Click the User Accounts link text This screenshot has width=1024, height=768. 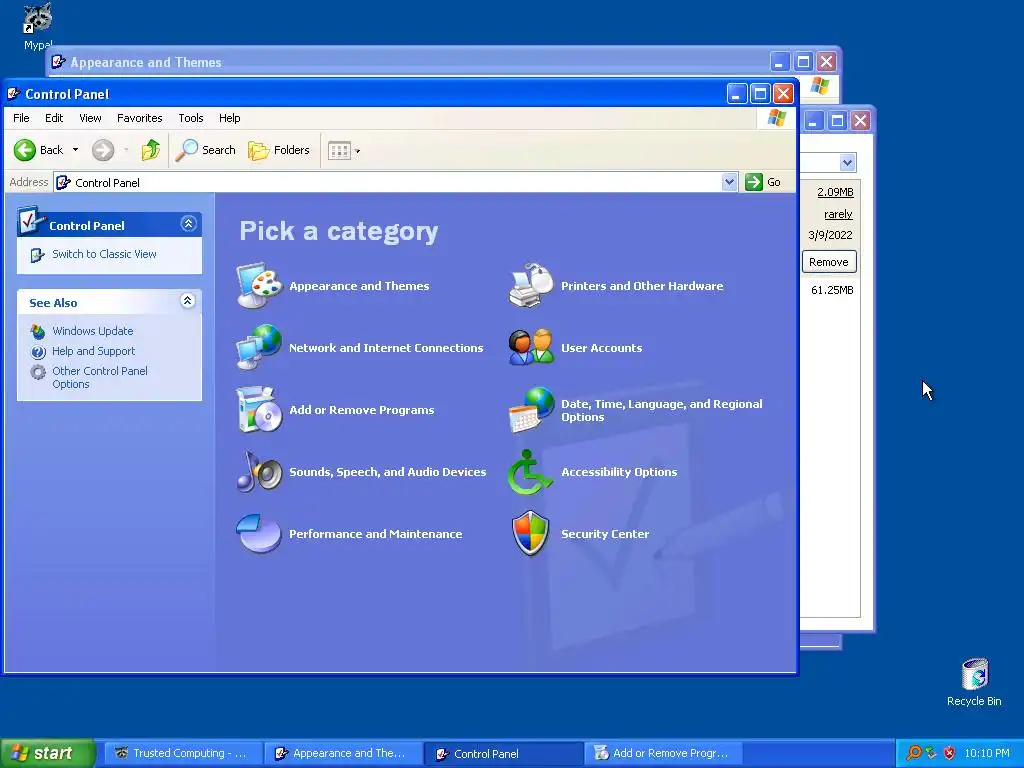pyautogui.click(x=601, y=348)
